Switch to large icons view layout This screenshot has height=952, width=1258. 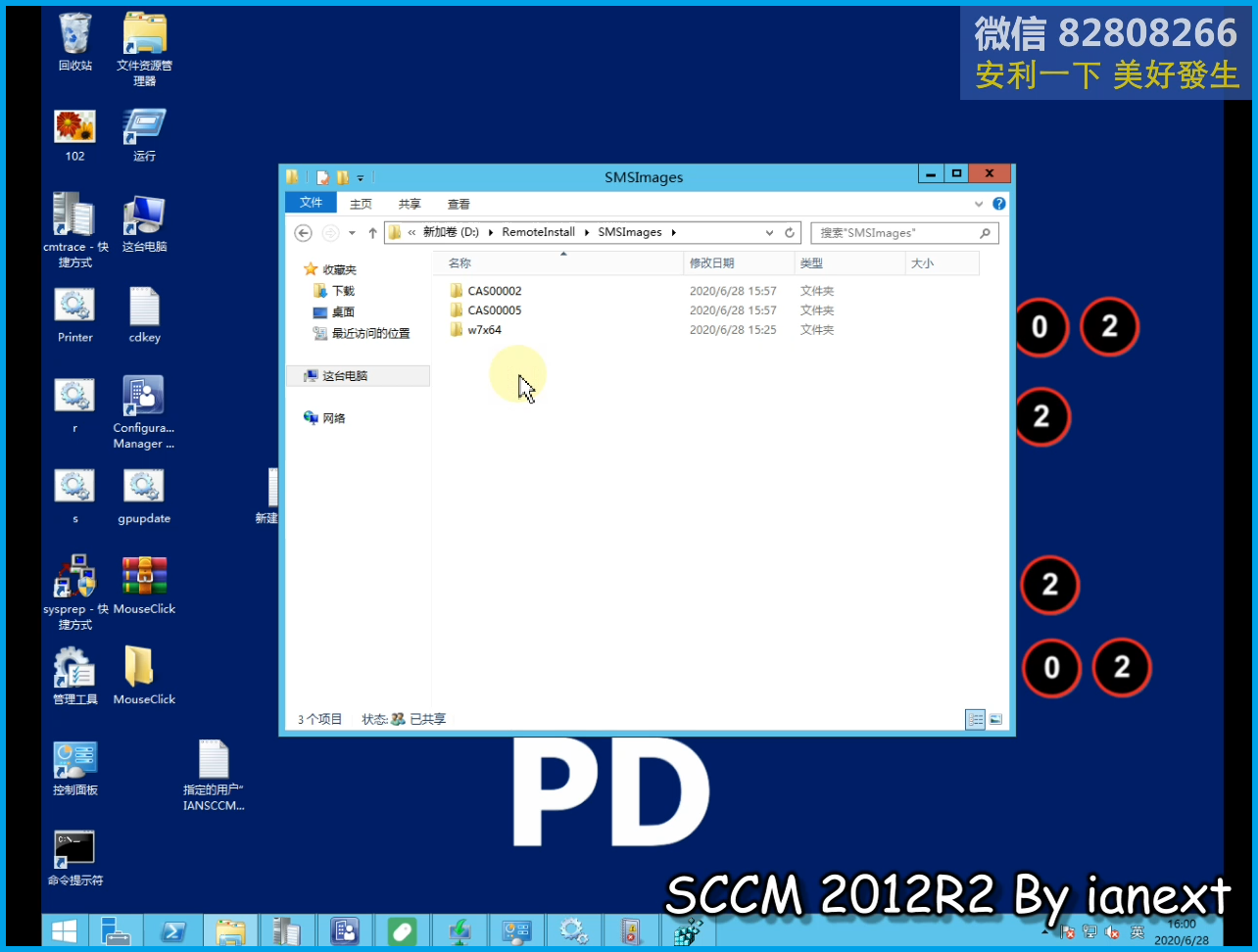995,719
